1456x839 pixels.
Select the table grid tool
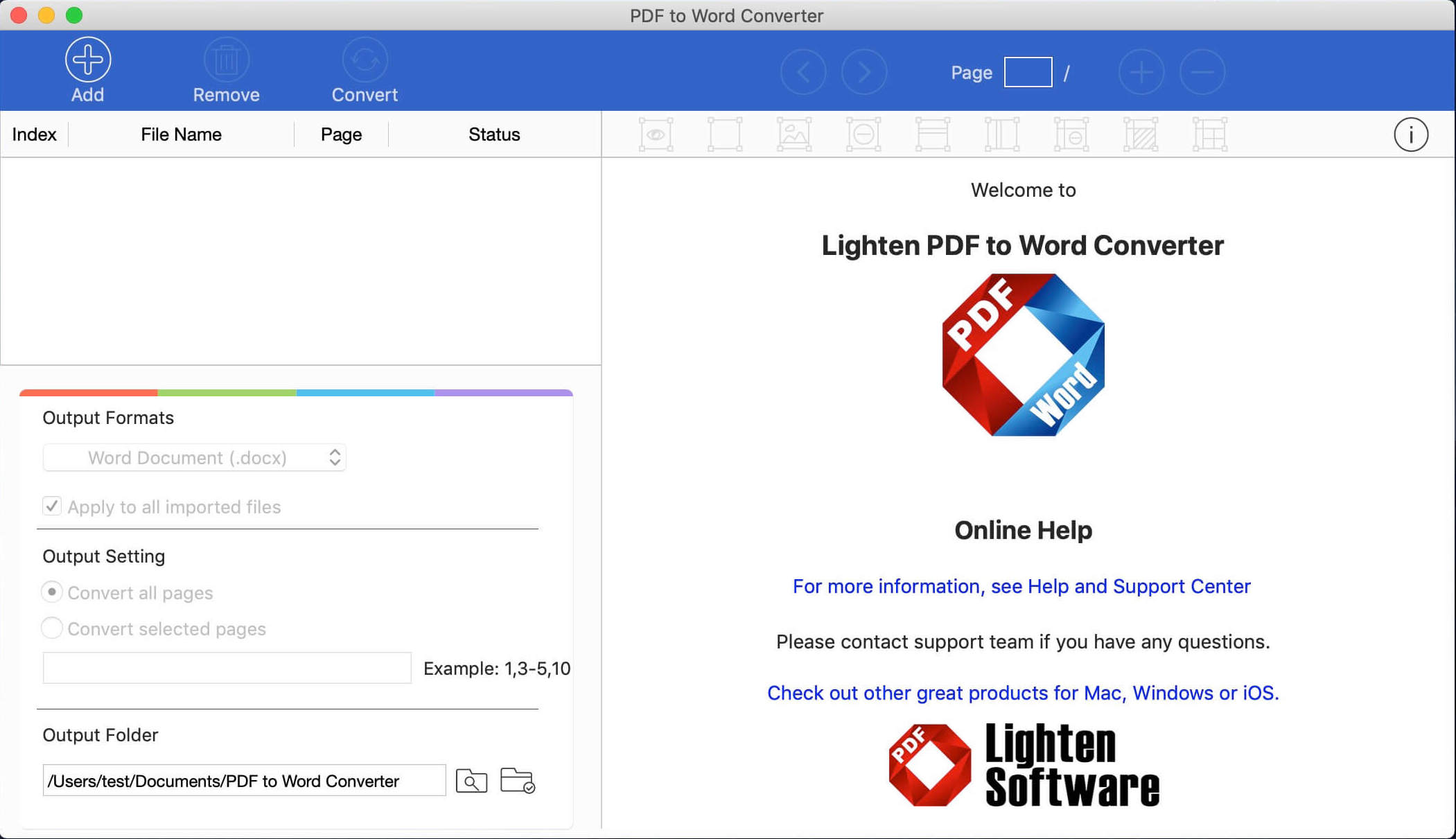1210,134
